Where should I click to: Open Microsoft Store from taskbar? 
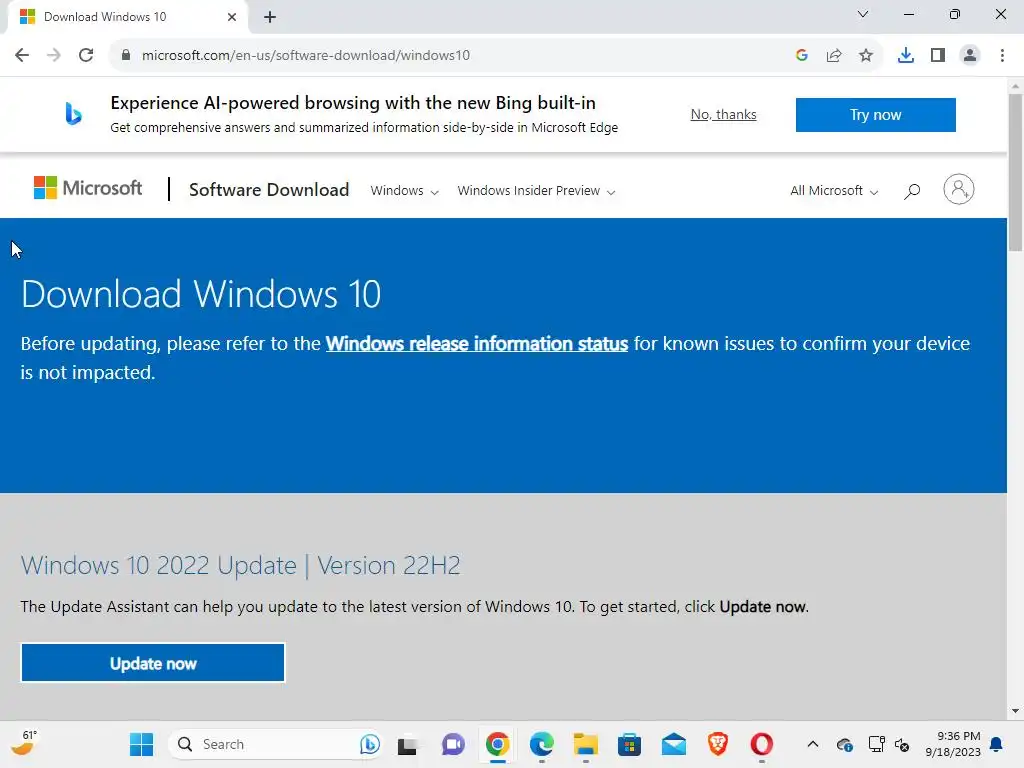(630, 744)
